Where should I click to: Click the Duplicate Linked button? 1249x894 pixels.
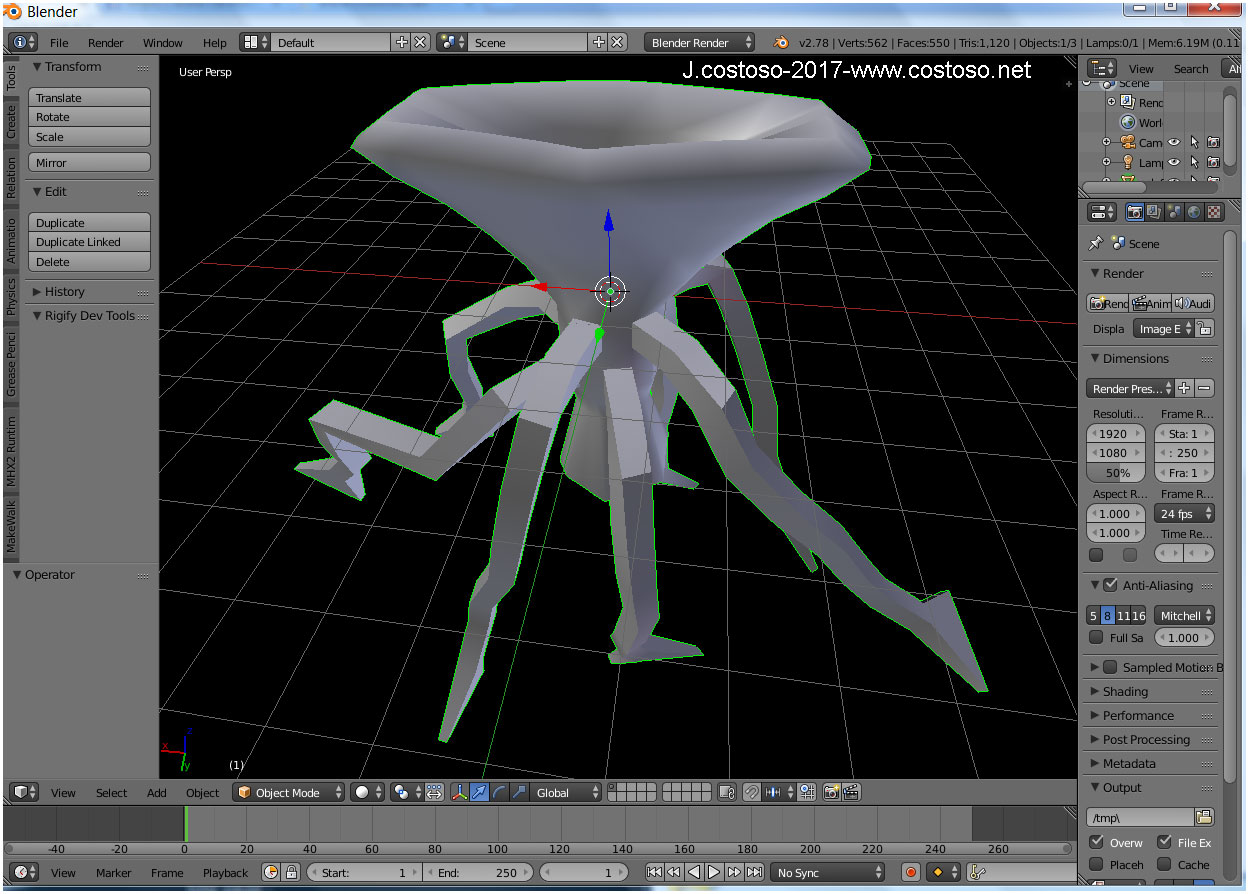pyautogui.click(x=89, y=242)
